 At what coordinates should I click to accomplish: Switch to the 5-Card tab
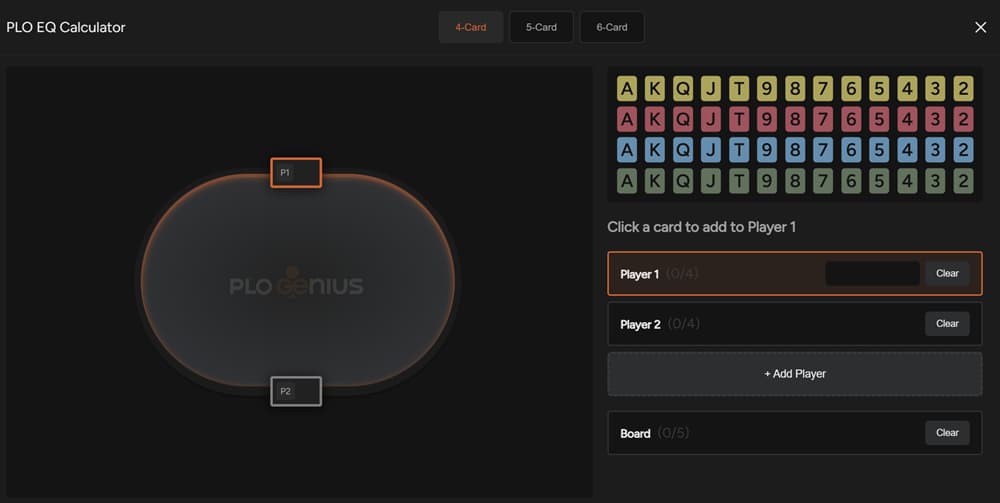tap(541, 27)
